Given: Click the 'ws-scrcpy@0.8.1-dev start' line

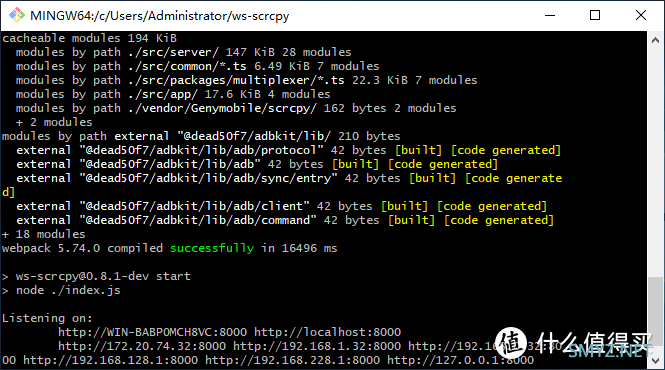Looking at the screenshot, I should pyautogui.click(x=103, y=276).
